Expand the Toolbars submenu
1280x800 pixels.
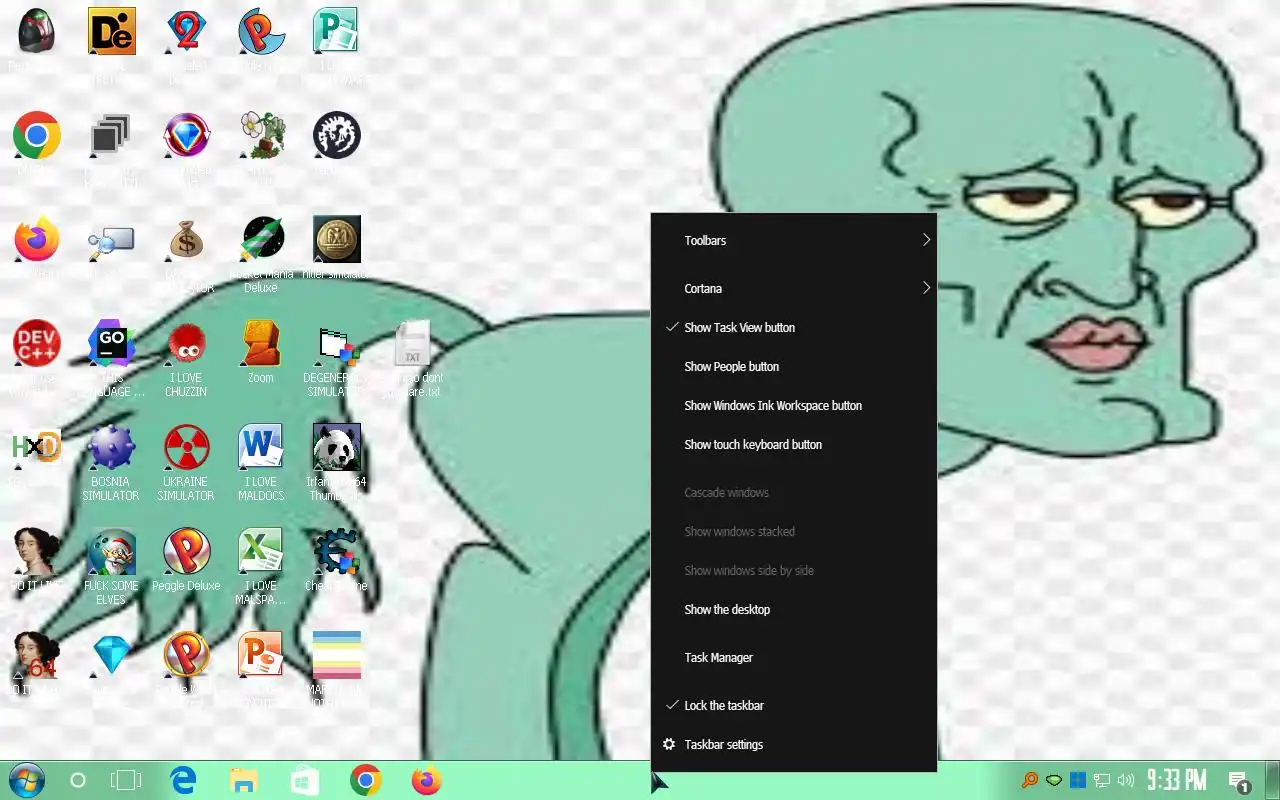click(x=794, y=241)
